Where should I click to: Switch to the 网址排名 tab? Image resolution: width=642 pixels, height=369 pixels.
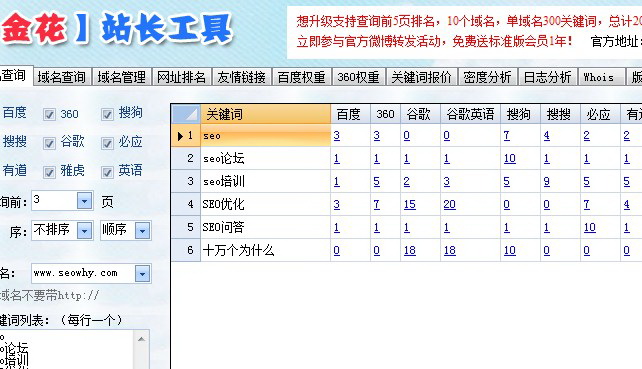coord(181,77)
